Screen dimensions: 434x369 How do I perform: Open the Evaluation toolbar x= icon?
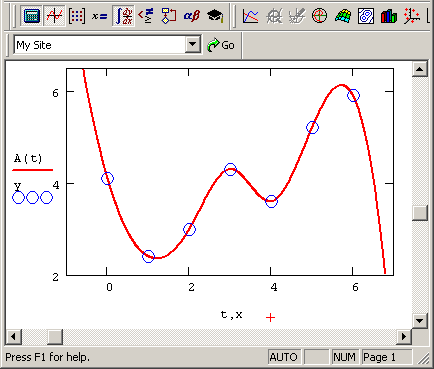click(100, 16)
